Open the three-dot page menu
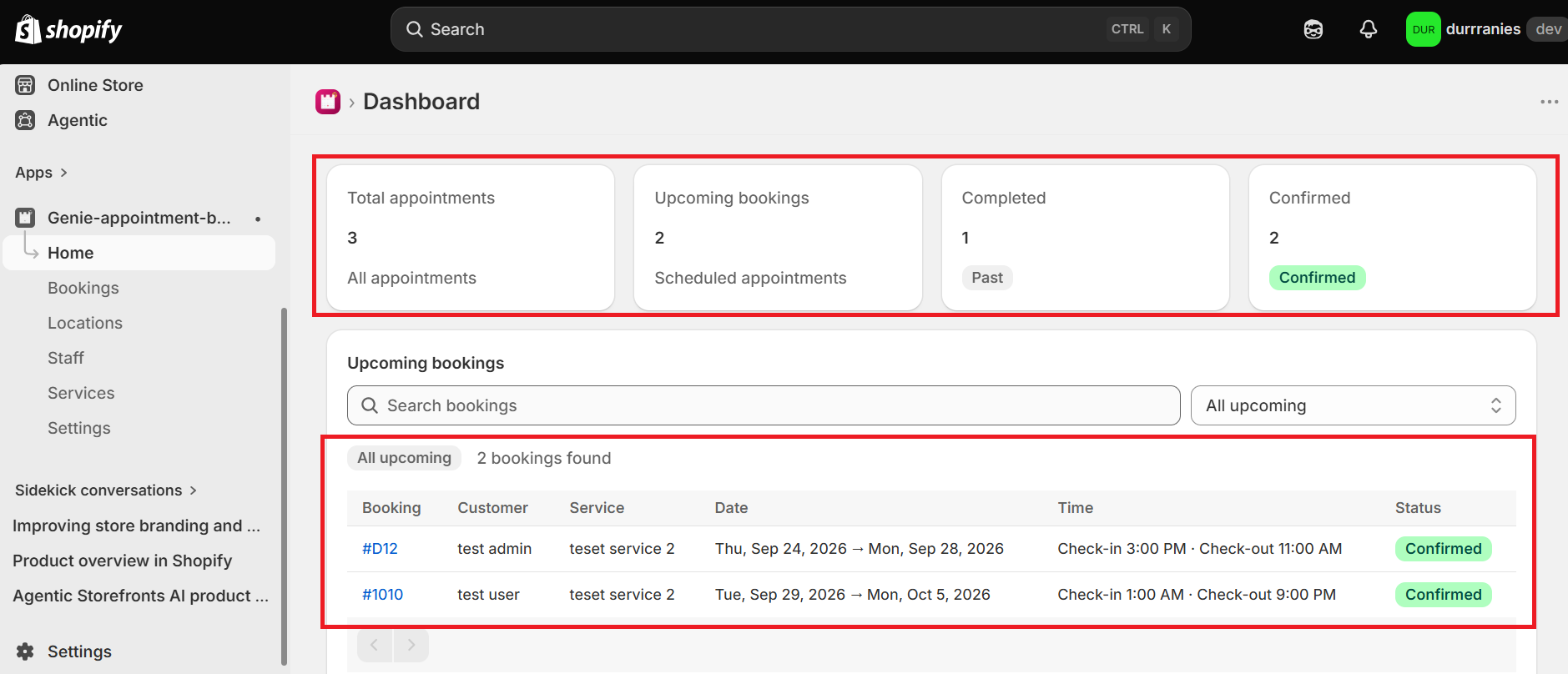This screenshot has width=1568, height=674. (1549, 102)
